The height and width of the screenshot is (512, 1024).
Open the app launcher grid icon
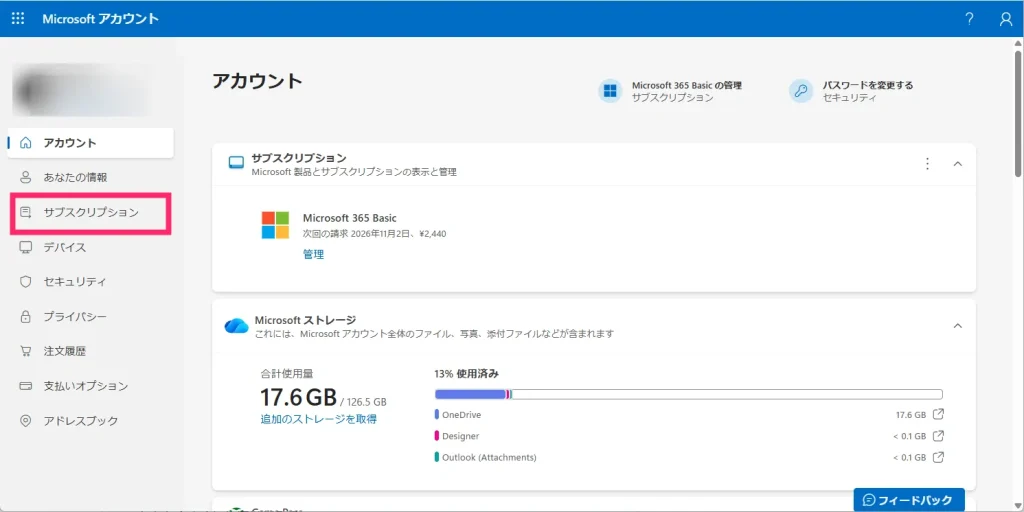(18, 18)
